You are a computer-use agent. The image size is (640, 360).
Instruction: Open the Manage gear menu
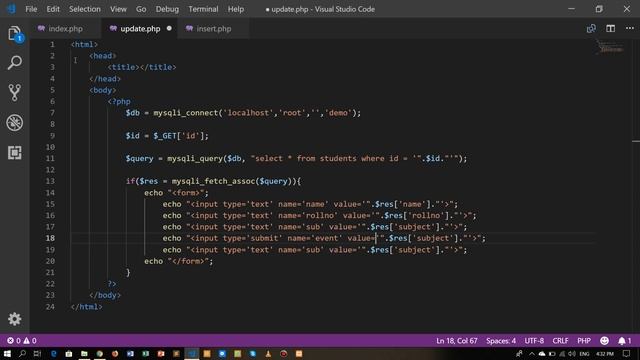coord(15,319)
